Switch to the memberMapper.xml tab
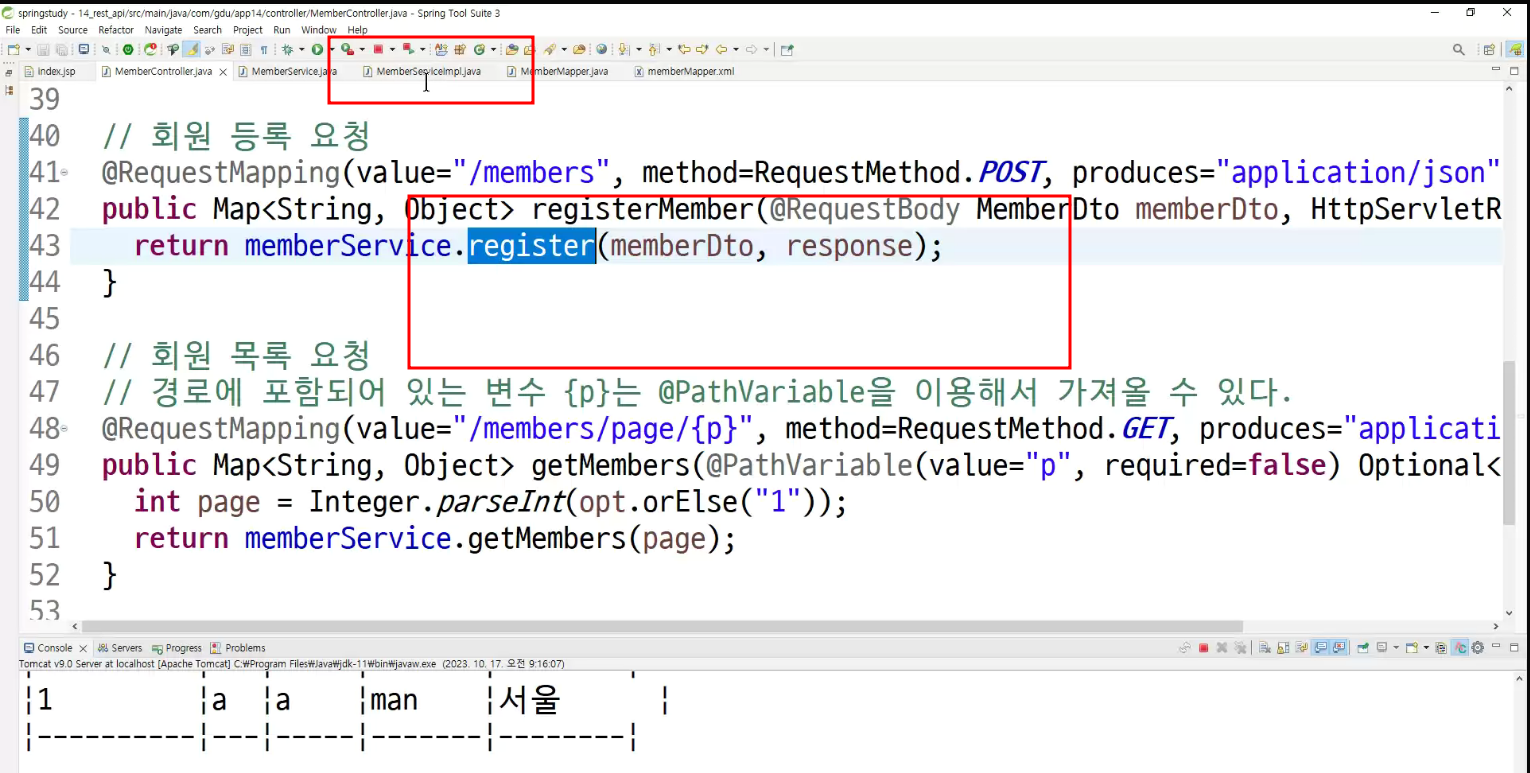 685,72
